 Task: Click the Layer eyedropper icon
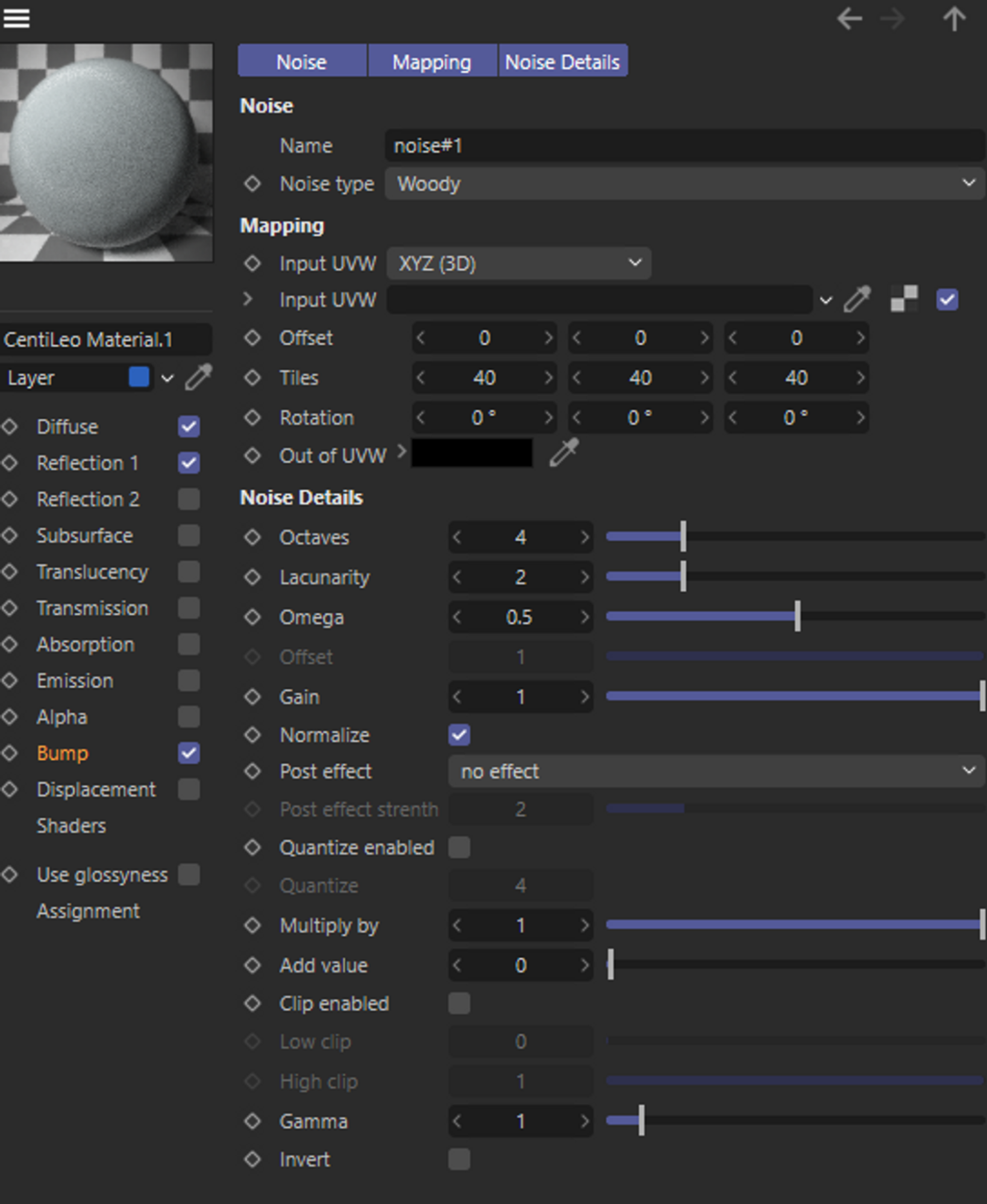tap(198, 378)
